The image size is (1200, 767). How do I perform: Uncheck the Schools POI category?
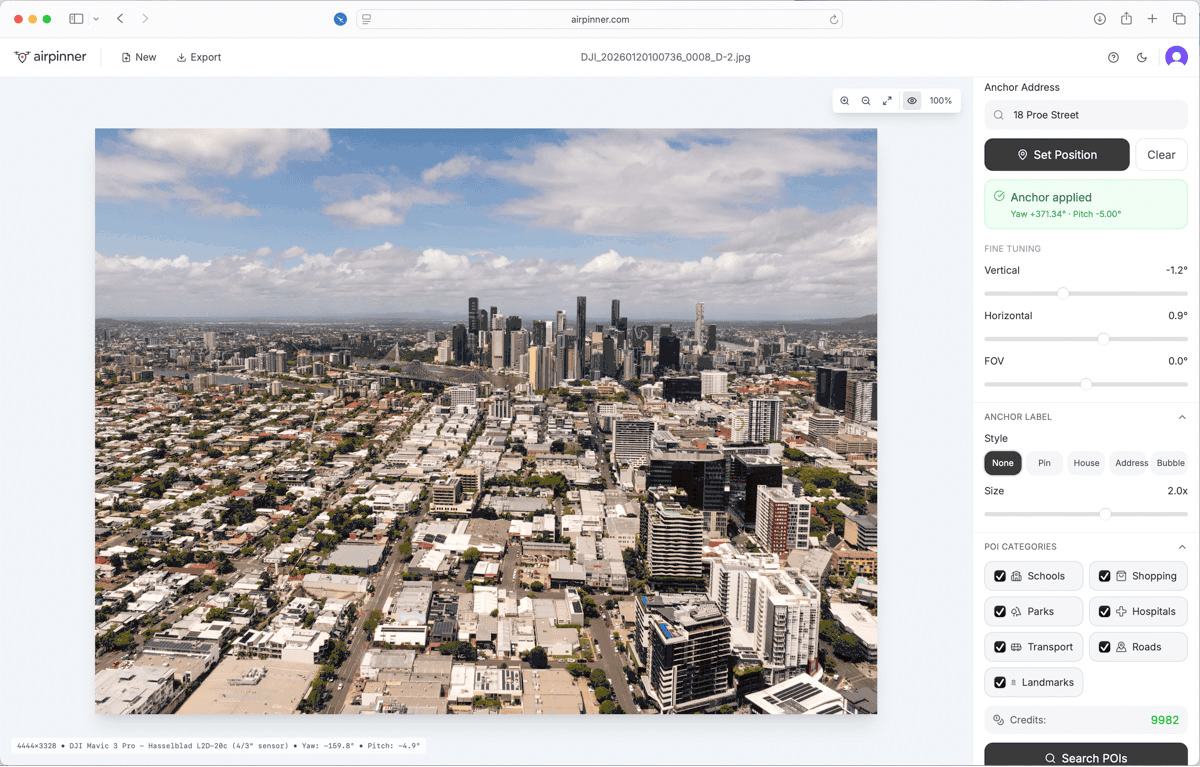[x=1000, y=576]
